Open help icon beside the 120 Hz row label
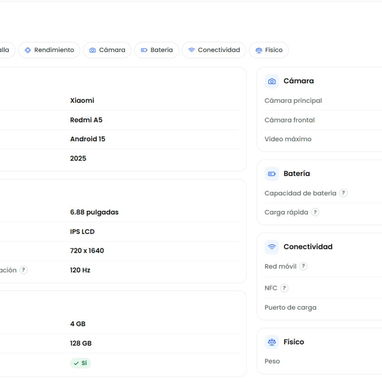The width and height of the screenshot is (382, 382). [x=23, y=270]
